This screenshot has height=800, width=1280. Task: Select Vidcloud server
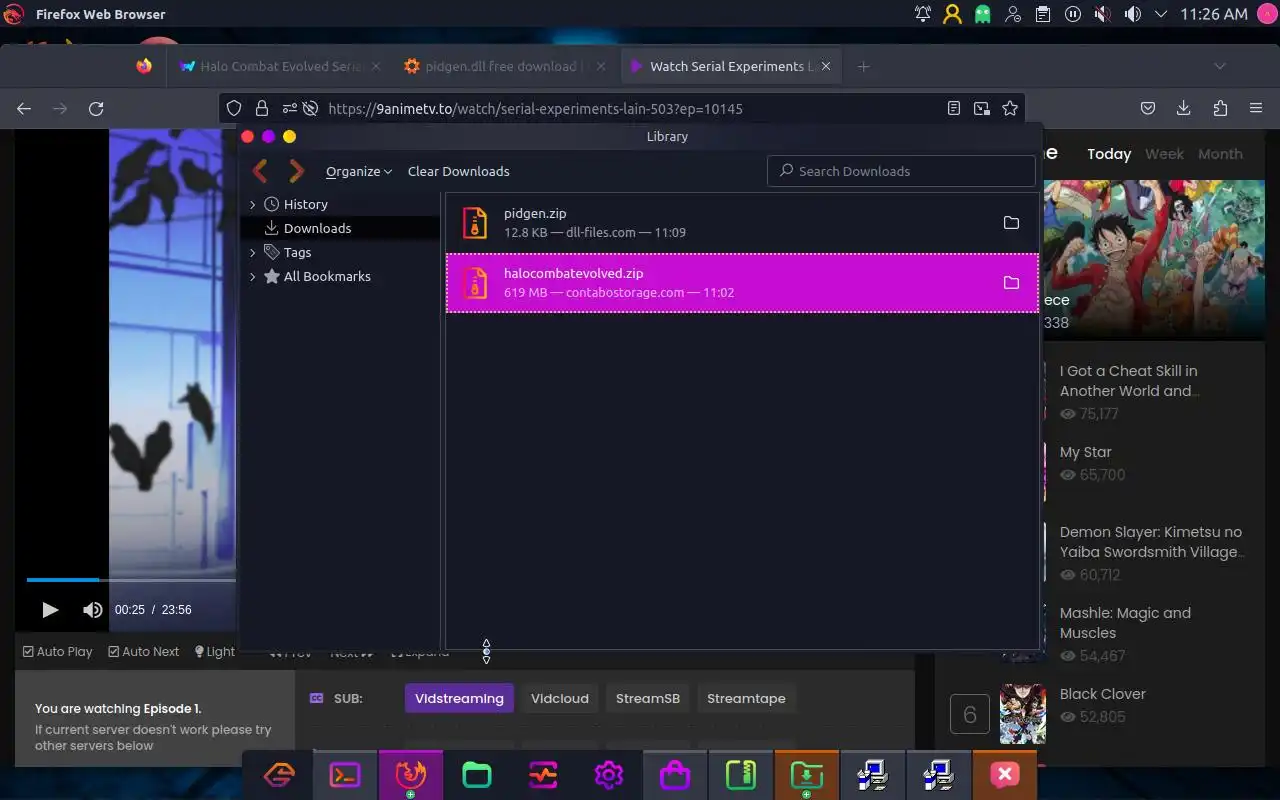560,698
